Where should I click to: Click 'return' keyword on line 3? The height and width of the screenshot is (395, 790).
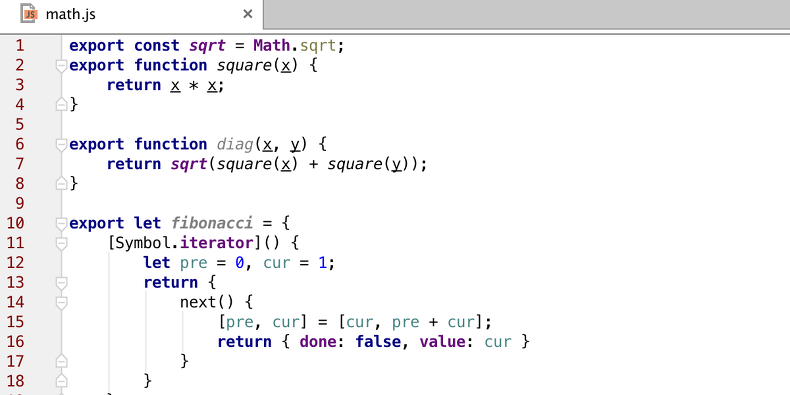point(134,85)
